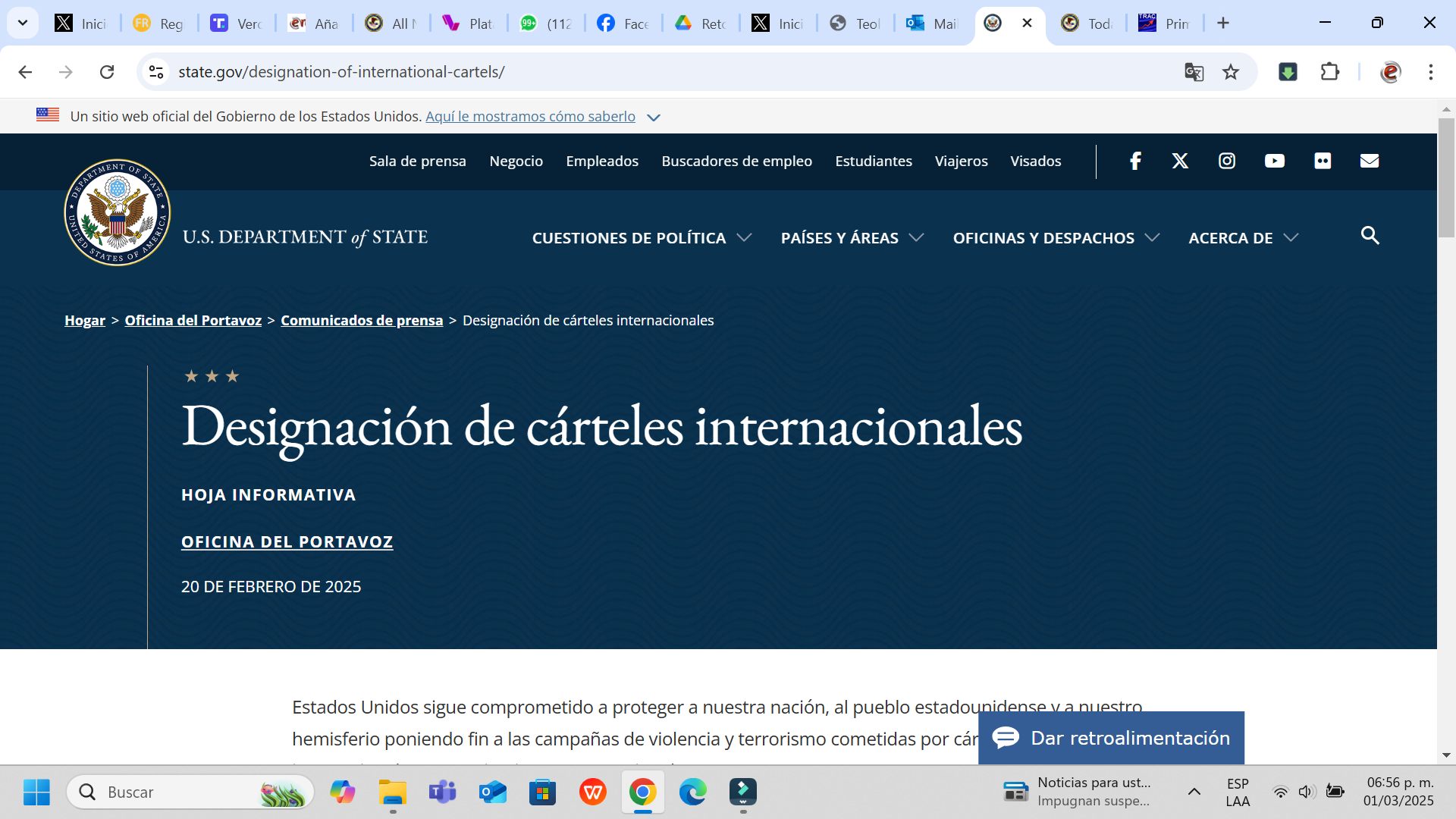Open the State Department X (Twitter) icon
Screen dimensions: 1456x819
coord(1180,161)
